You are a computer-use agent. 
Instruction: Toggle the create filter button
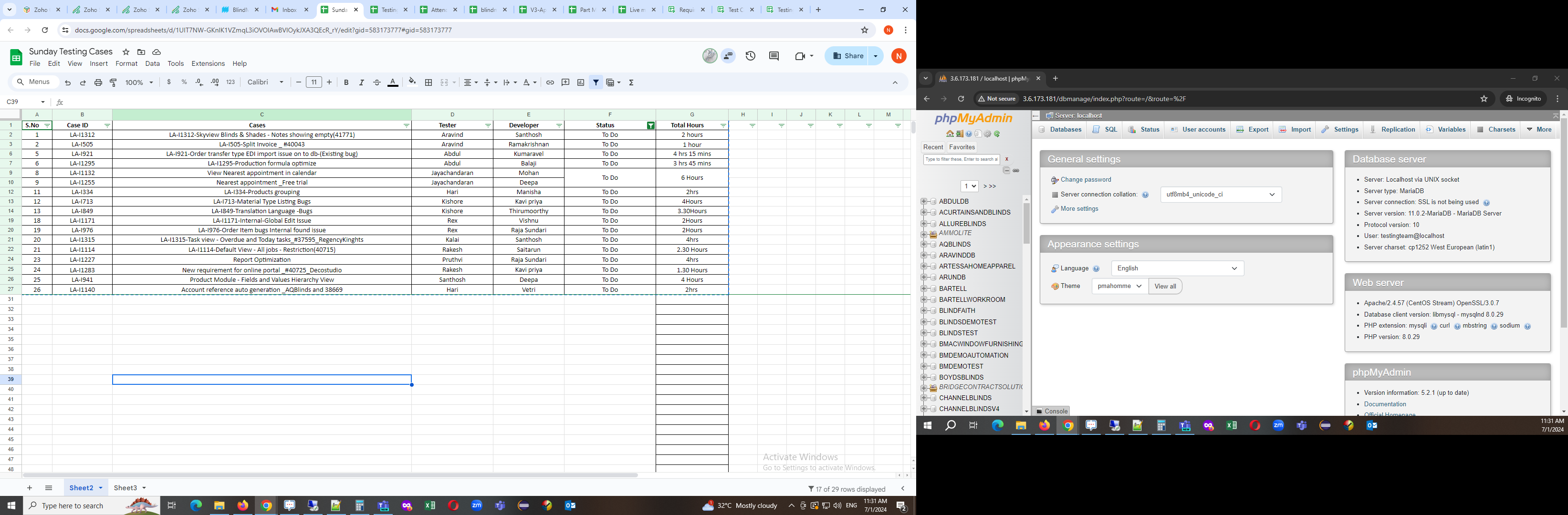pyautogui.click(x=596, y=82)
